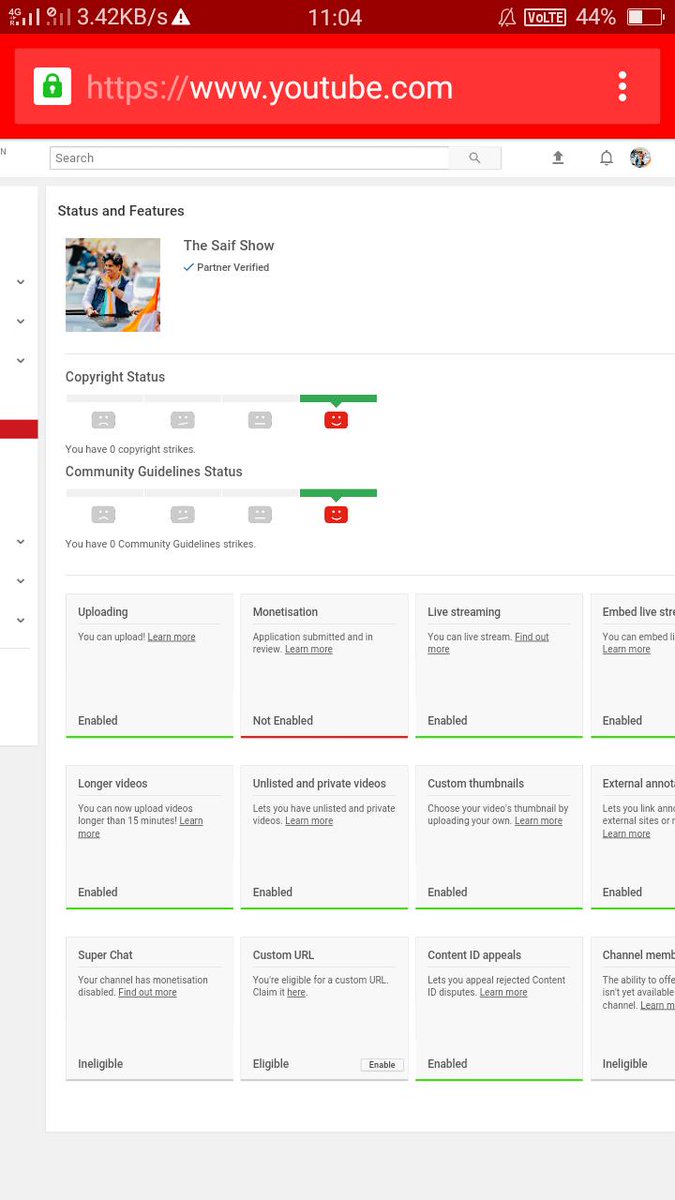Viewport: 675px width, 1200px height.
Task: Open Learn more under Unlisted and private videos
Action: [309, 821]
